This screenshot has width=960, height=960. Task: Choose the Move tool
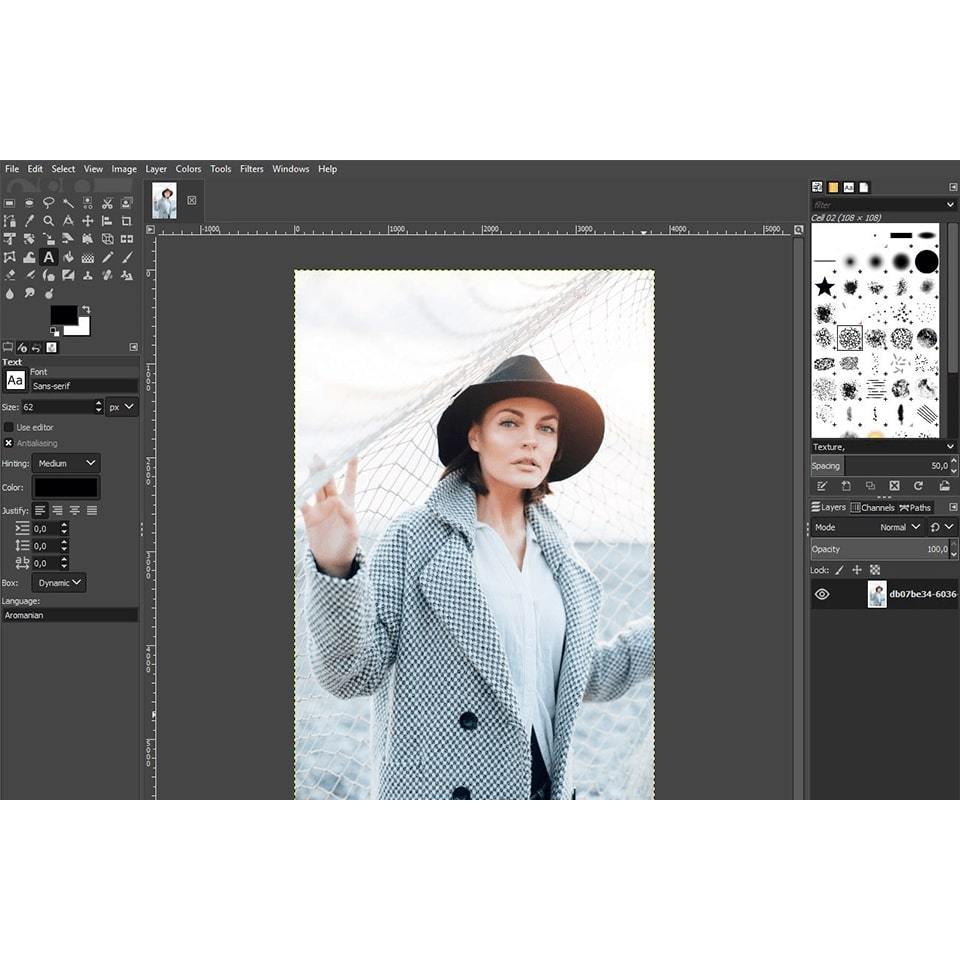(x=87, y=221)
